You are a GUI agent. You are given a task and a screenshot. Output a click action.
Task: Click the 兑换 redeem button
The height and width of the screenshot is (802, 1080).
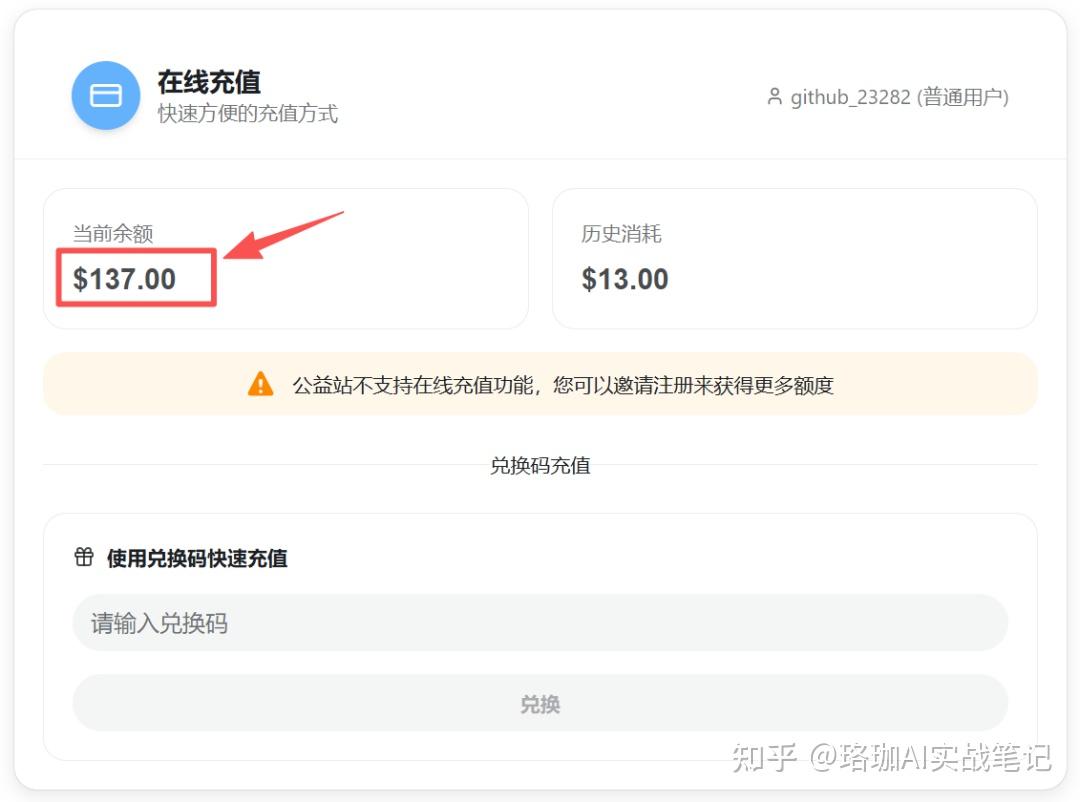pyautogui.click(x=540, y=703)
